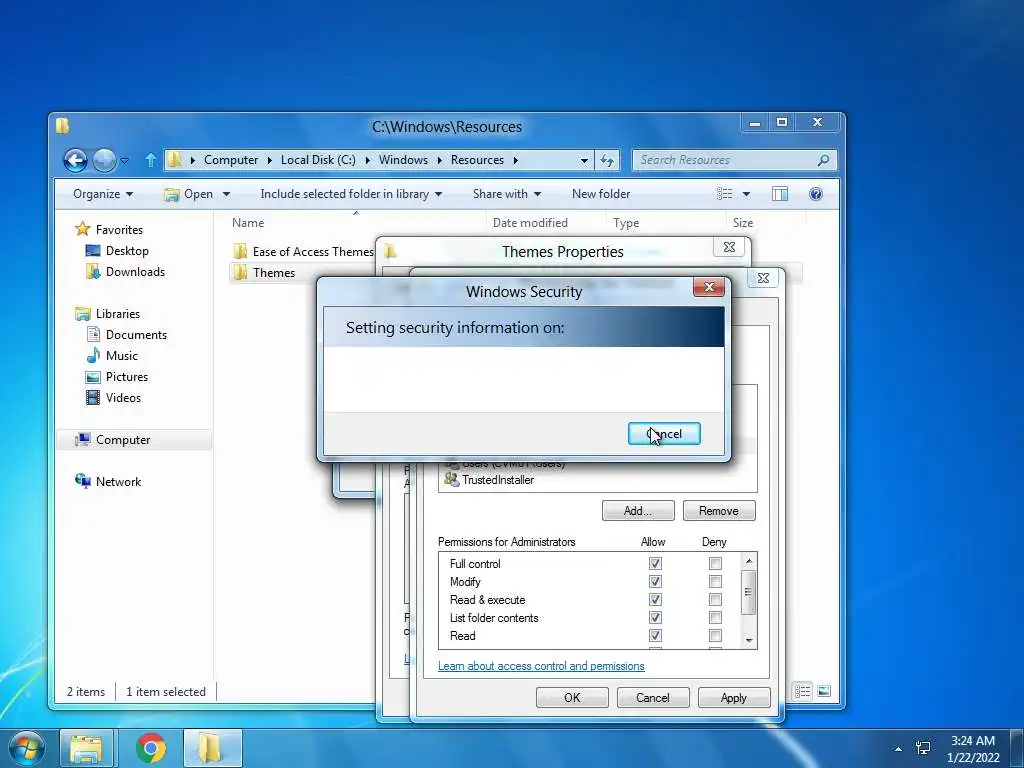This screenshot has height=768, width=1024.
Task: Check Deny for Full control
Action: click(715, 563)
